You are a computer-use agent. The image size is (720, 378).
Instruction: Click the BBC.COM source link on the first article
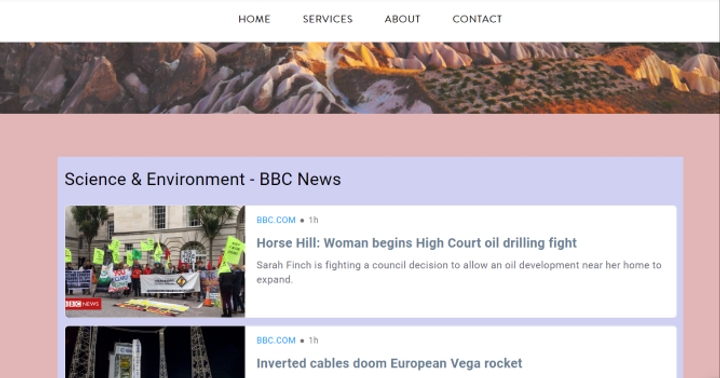tap(276, 220)
